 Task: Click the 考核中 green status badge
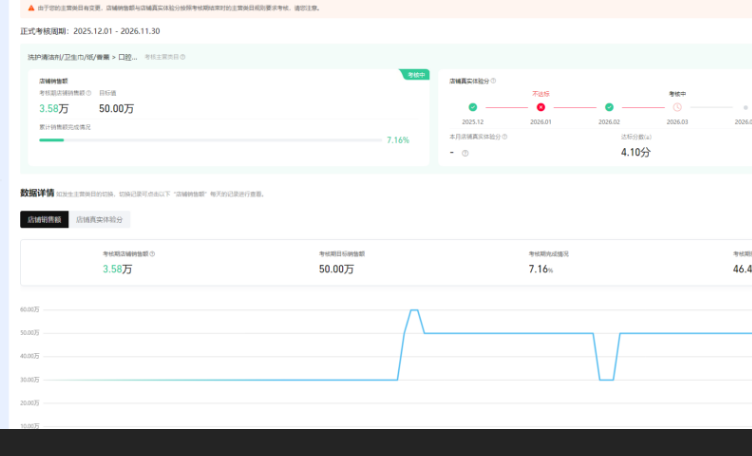click(415, 74)
